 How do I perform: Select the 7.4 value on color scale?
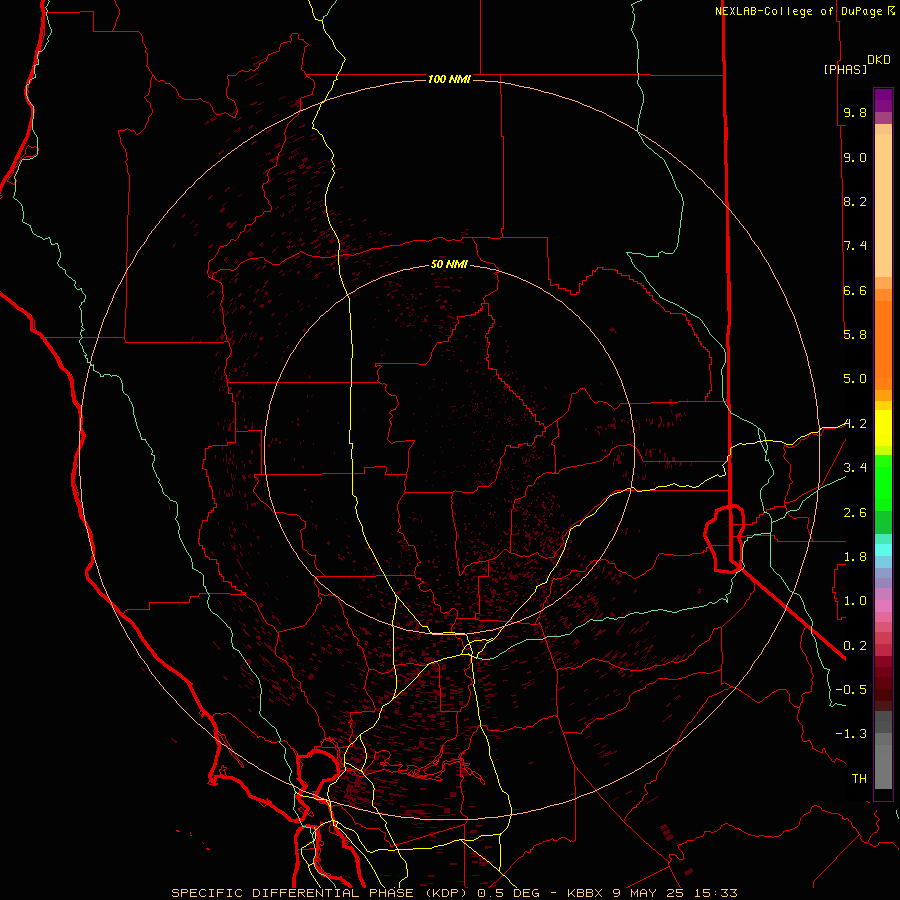(855, 246)
